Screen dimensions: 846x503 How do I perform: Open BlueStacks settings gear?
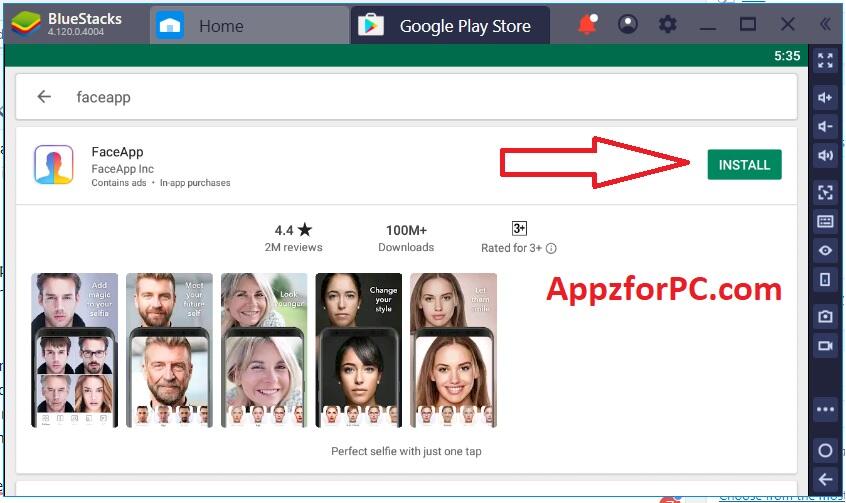pyautogui.click(x=667, y=24)
